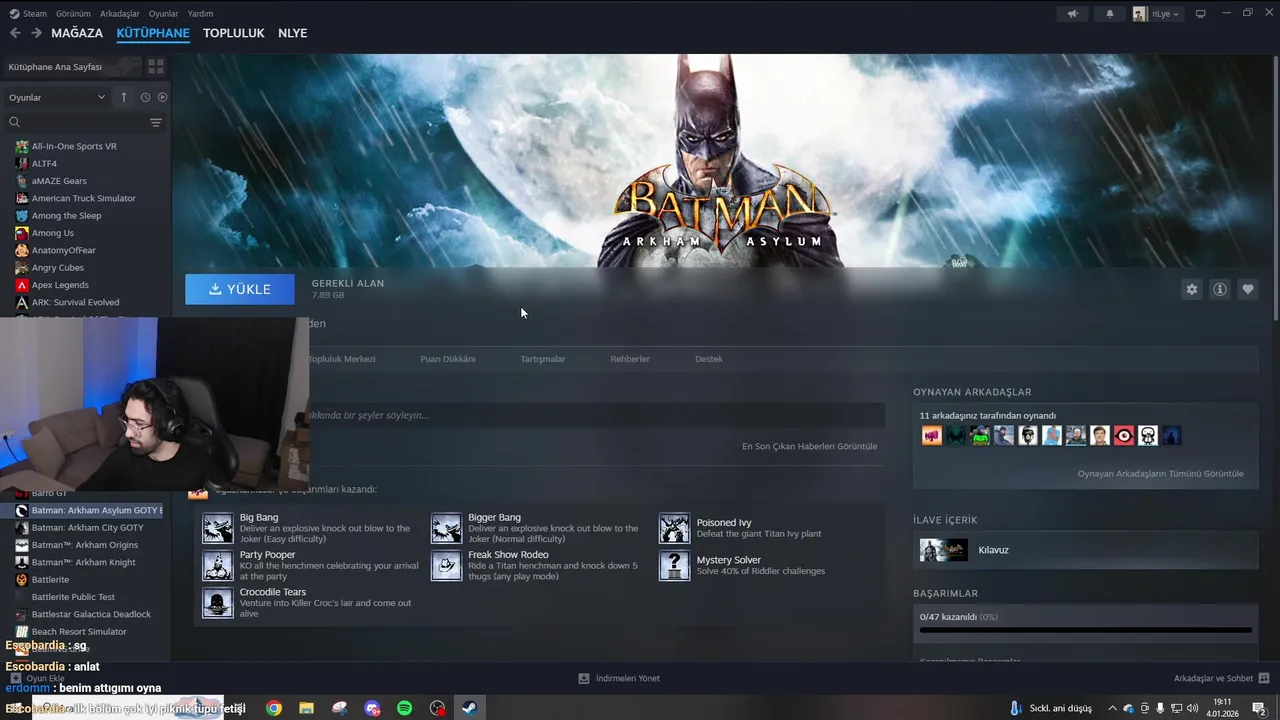This screenshot has width=1280, height=720.
Task: Open the Arkadaşlar menu
Action: (120, 14)
